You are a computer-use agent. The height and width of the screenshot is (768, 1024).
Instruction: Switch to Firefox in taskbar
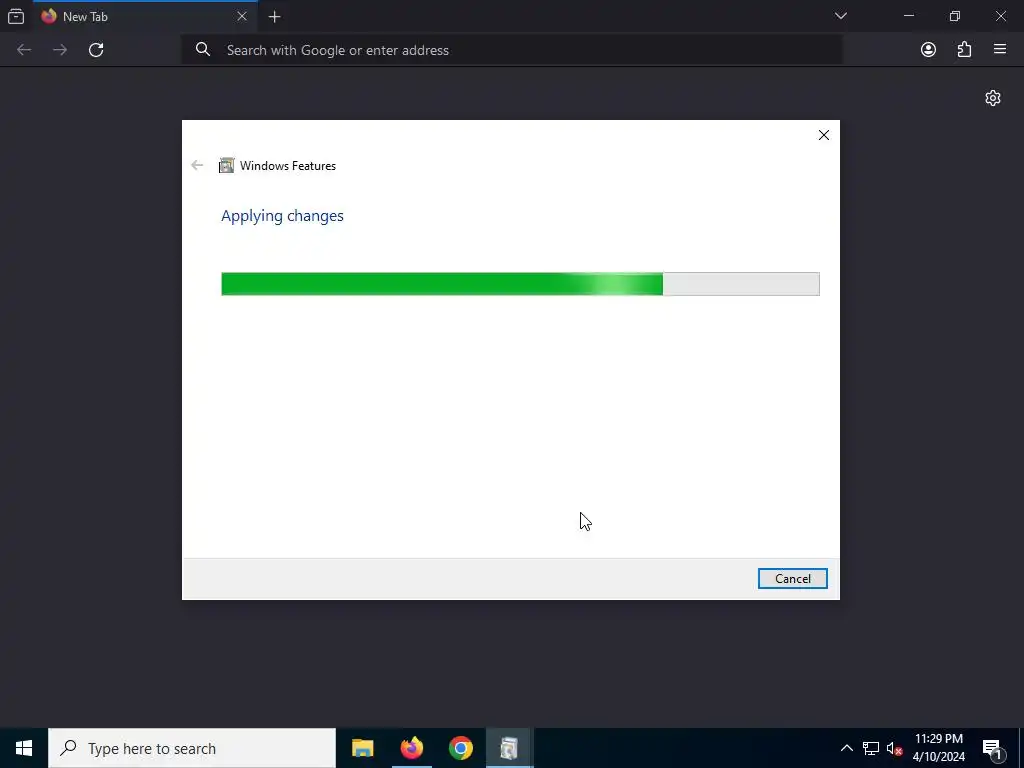coord(411,748)
